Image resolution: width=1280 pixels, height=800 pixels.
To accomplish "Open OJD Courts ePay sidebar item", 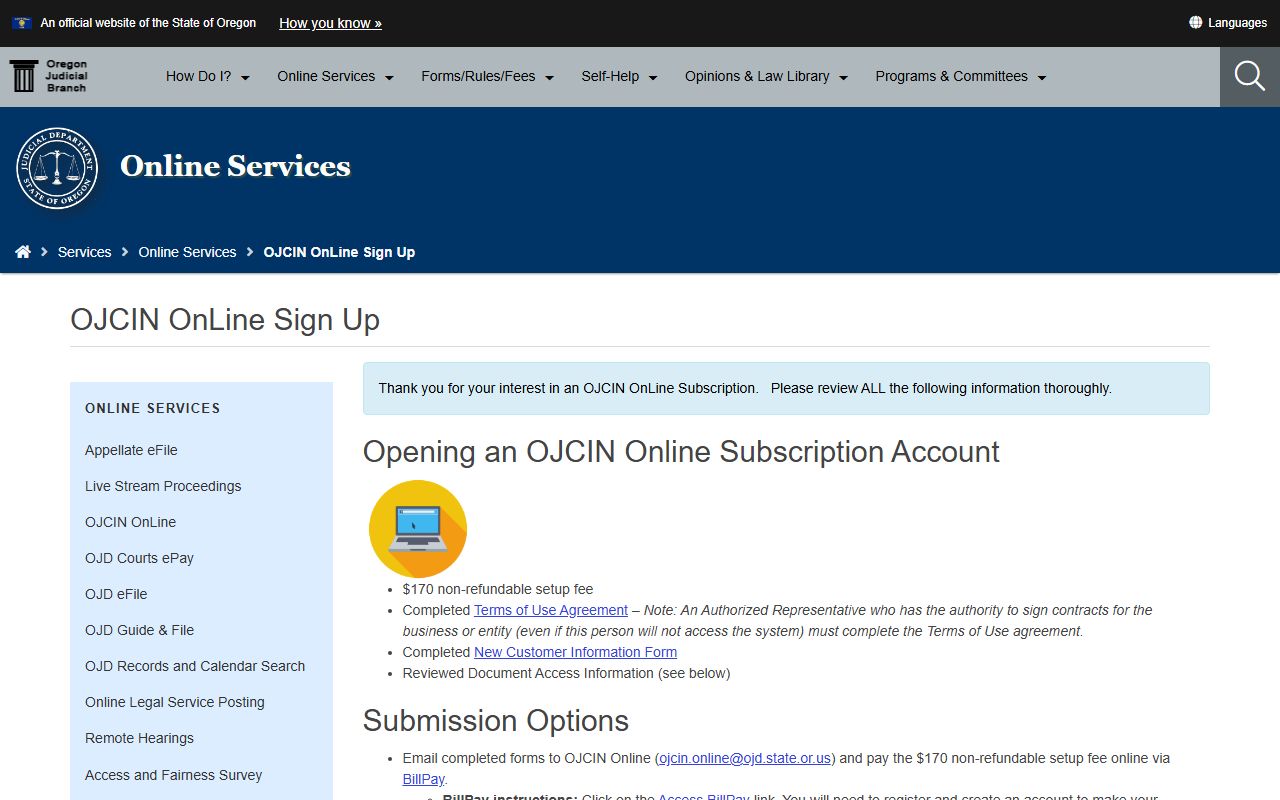I will click(139, 558).
